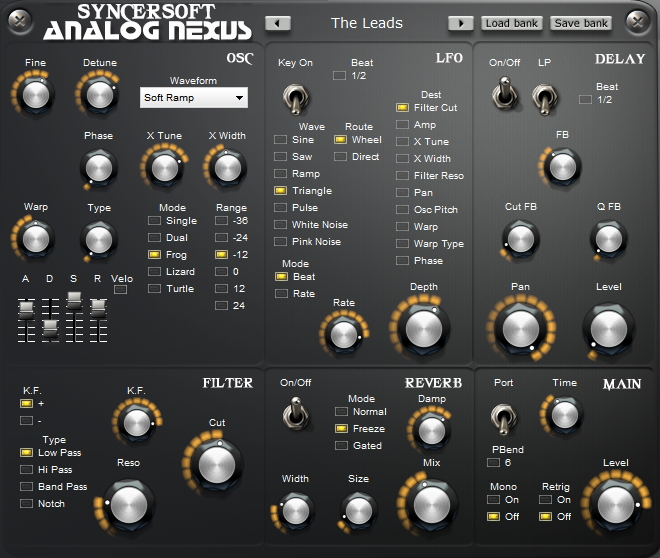Select the Sine LFO wave
The height and width of the screenshot is (558, 660).
280,140
